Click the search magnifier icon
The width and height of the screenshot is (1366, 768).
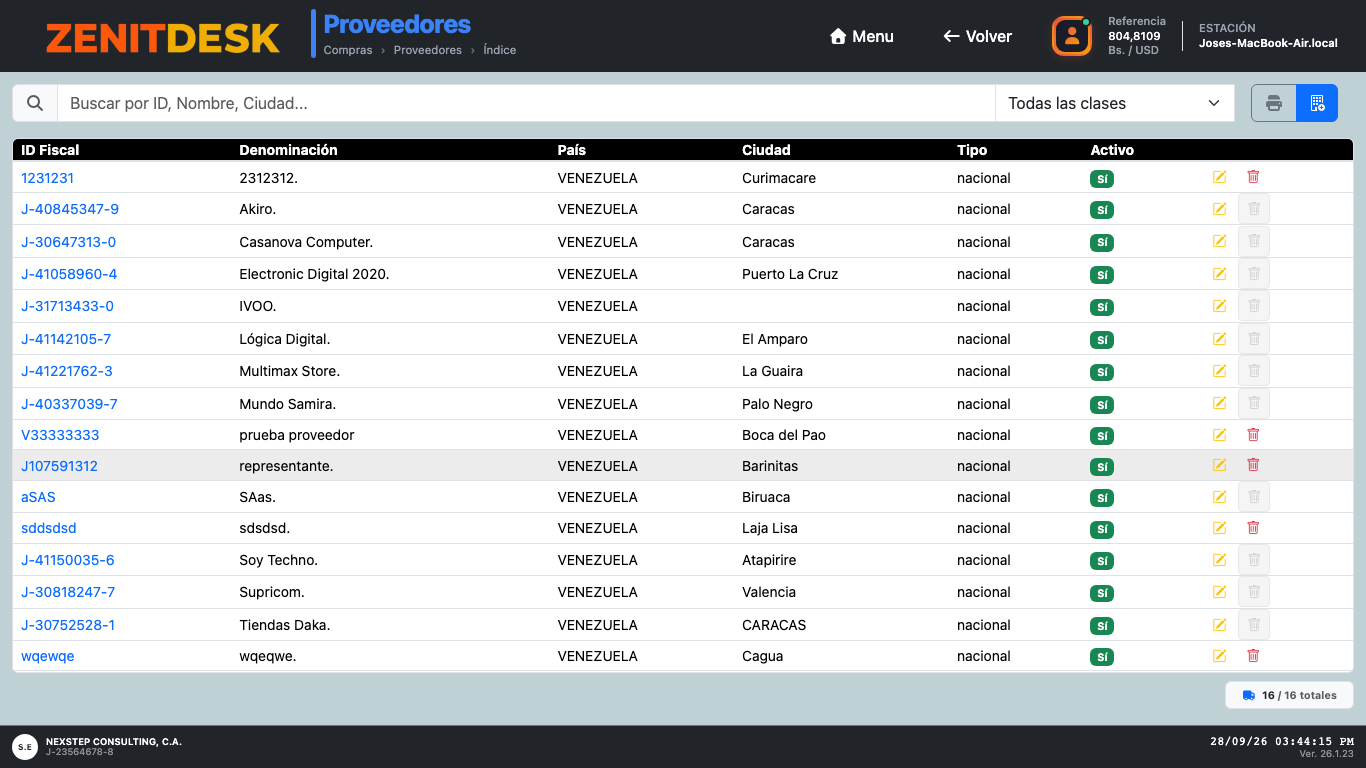point(35,103)
